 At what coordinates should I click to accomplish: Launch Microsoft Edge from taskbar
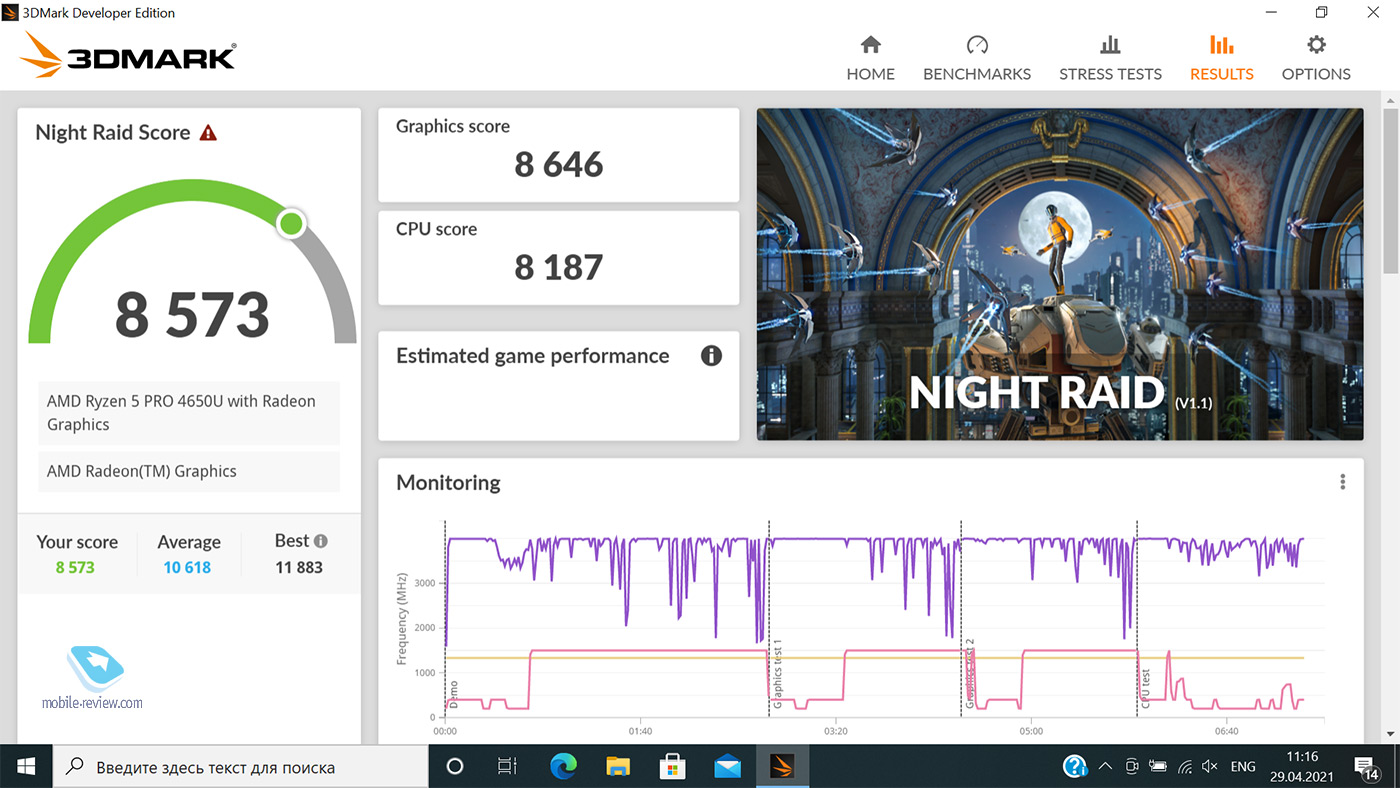564,767
